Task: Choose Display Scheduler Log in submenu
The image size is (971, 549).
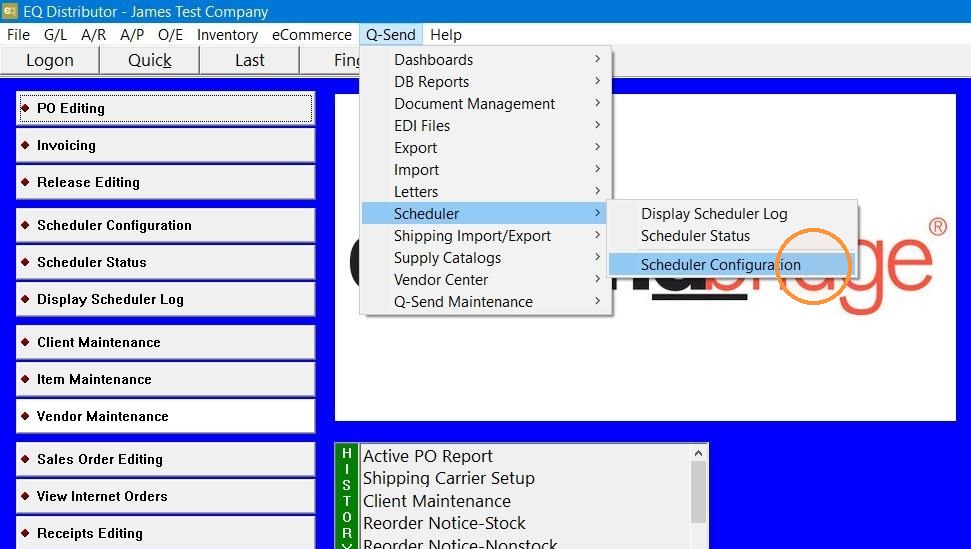Action: [x=732, y=214]
